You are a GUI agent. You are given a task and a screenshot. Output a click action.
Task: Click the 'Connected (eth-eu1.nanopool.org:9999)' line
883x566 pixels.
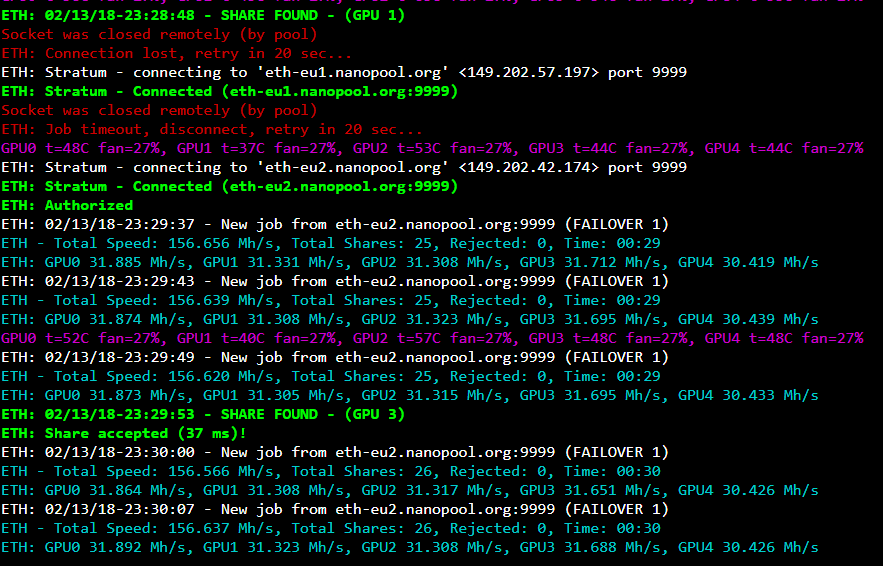coord(230,91)
